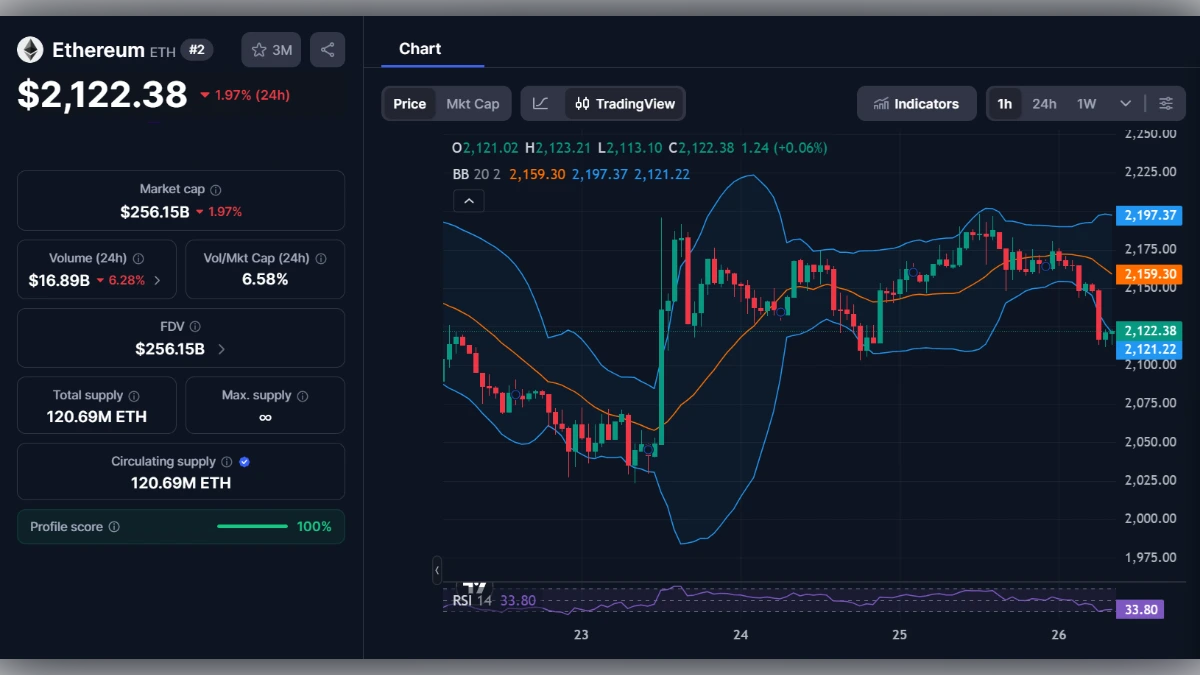
Task: Open the share menu for Ethereum
Action: click(327, 49)
